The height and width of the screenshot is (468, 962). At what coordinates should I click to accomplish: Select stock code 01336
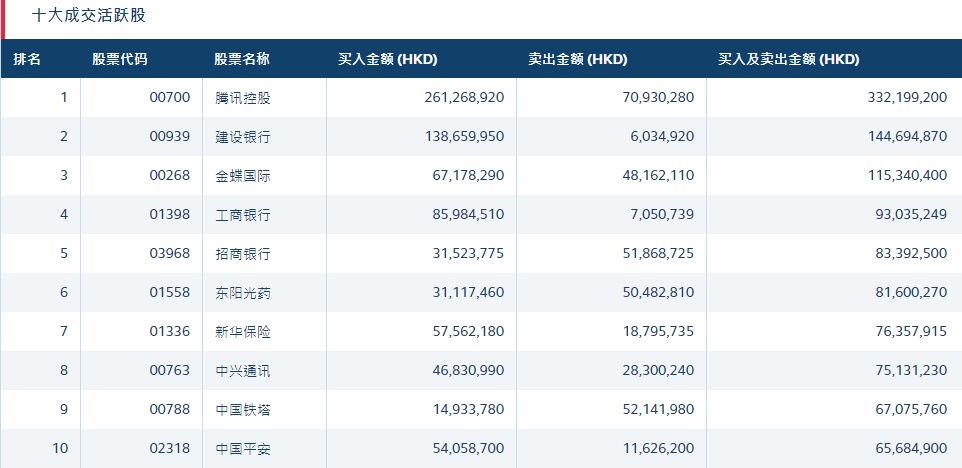click(170, 331)
